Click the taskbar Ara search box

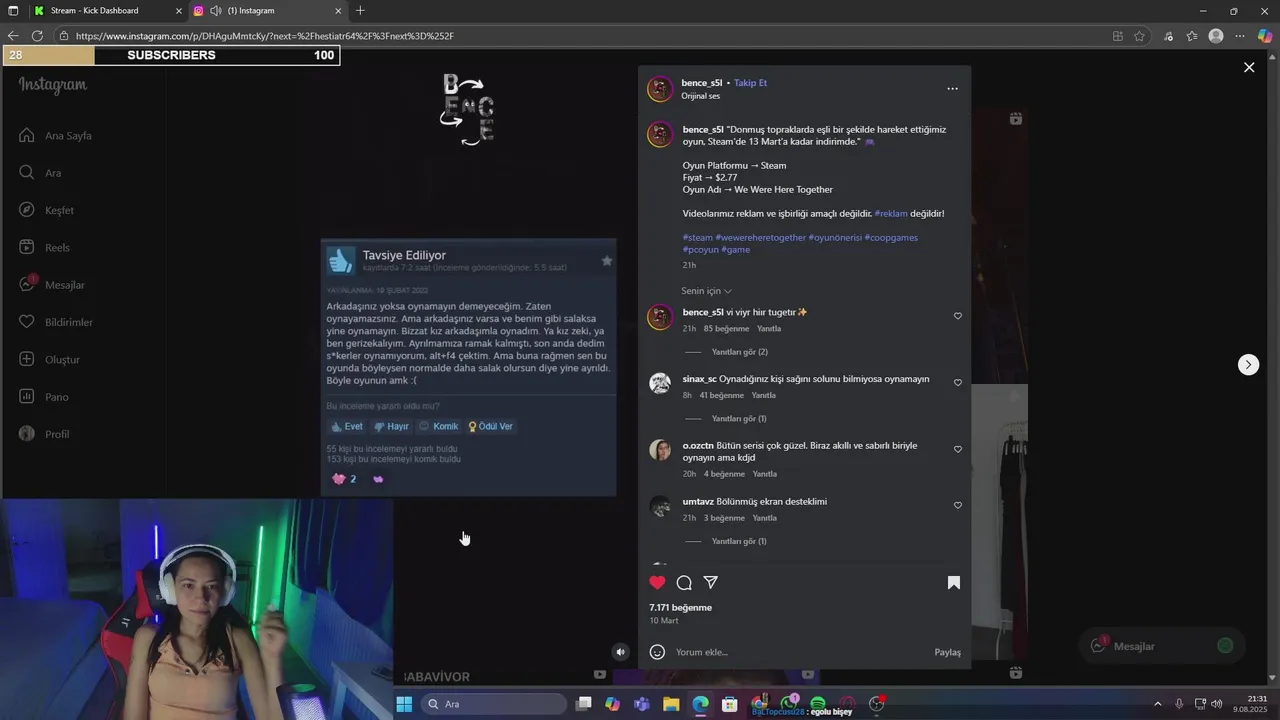pyautogui.click(x=494, y=704)
